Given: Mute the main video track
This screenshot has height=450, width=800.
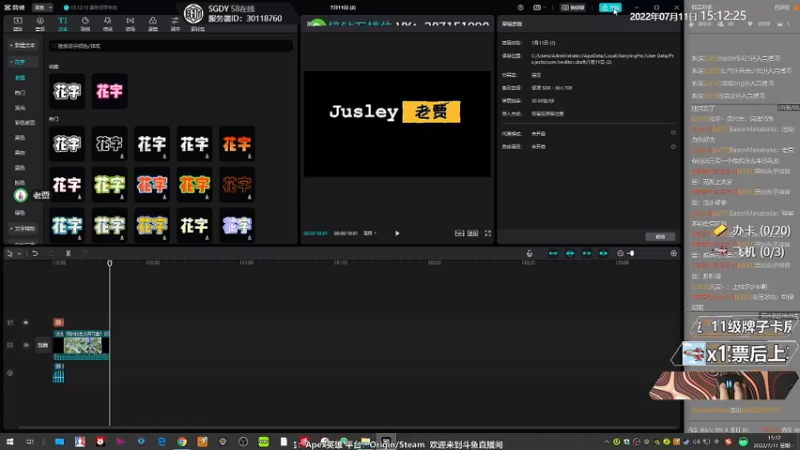Looking at the screenshot, I should [26, 345].
